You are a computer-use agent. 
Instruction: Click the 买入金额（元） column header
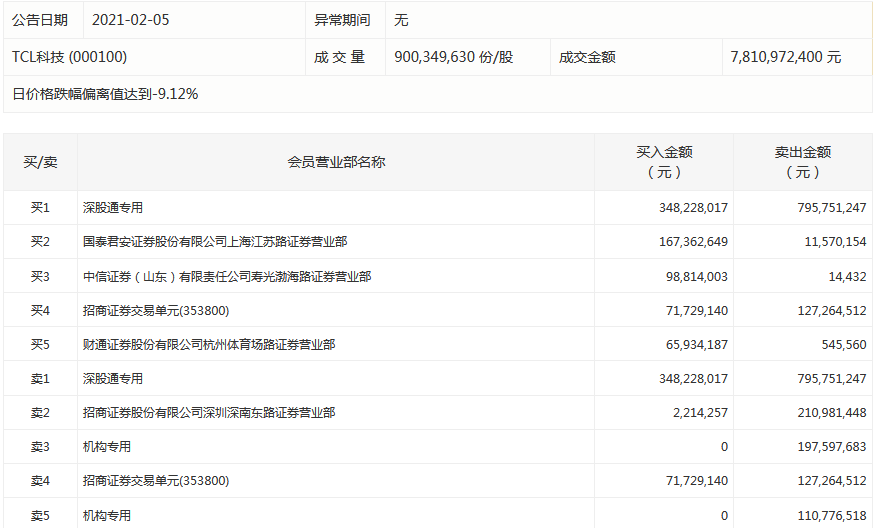[664, 162]
